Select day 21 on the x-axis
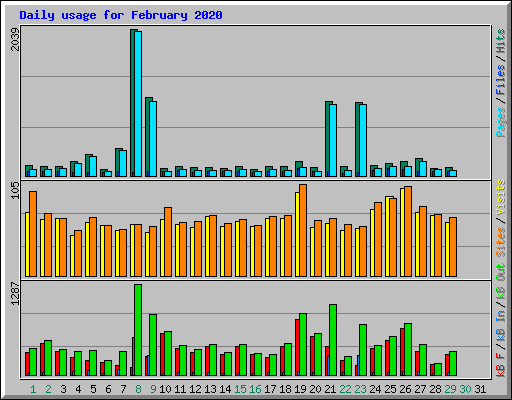Image resolution: width=512 pixels, height=400 pixels. (330, 389)
